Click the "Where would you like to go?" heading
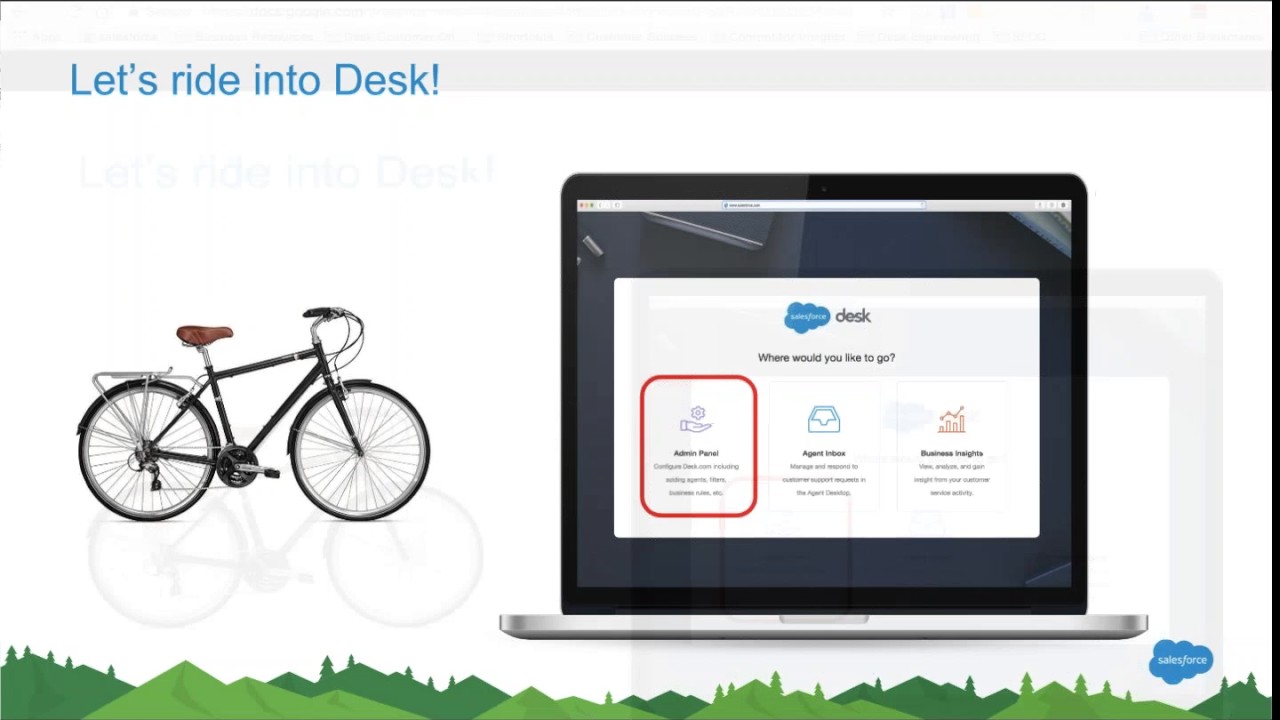1280x720 pixels. [x=826, y=358]
